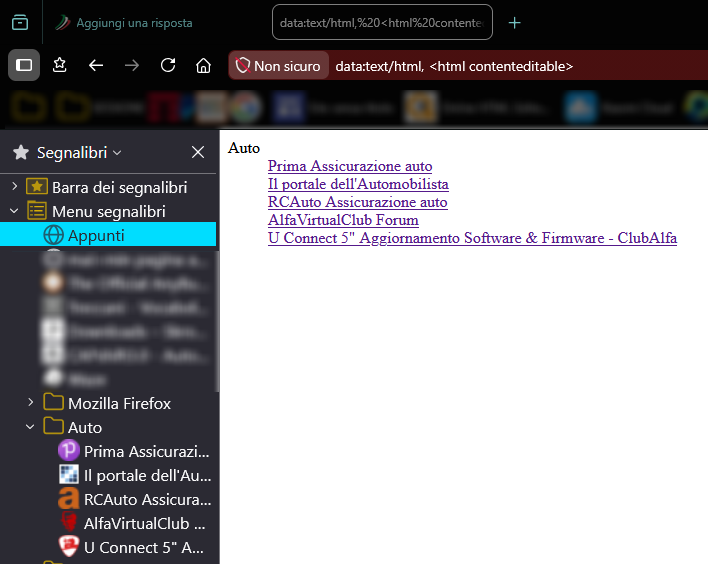This screenshot has height=564, width=708.
Task: Click the Non sicuro security badge
Action: point(278,66)
